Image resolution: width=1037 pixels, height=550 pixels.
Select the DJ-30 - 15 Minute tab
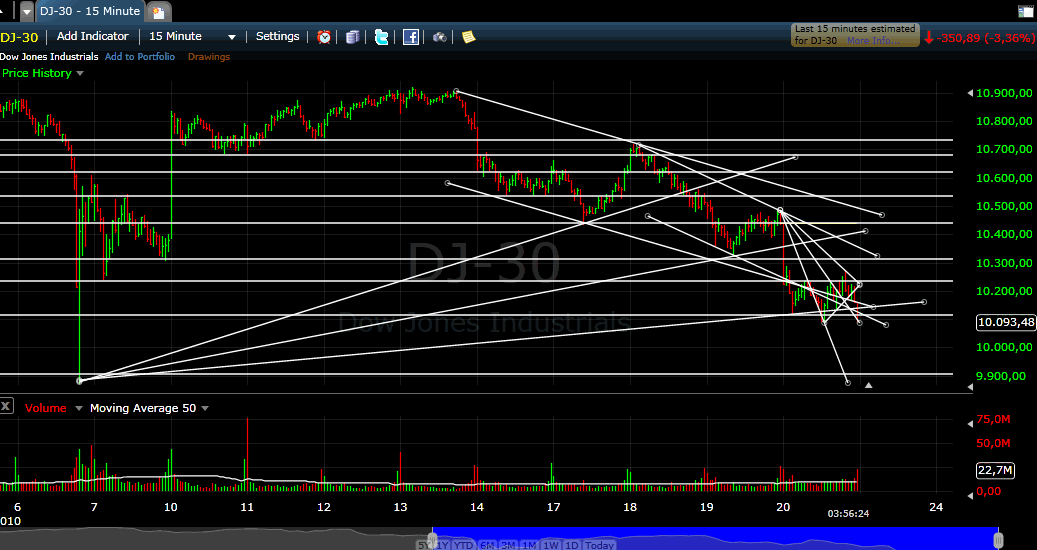(x=89, y=11)
